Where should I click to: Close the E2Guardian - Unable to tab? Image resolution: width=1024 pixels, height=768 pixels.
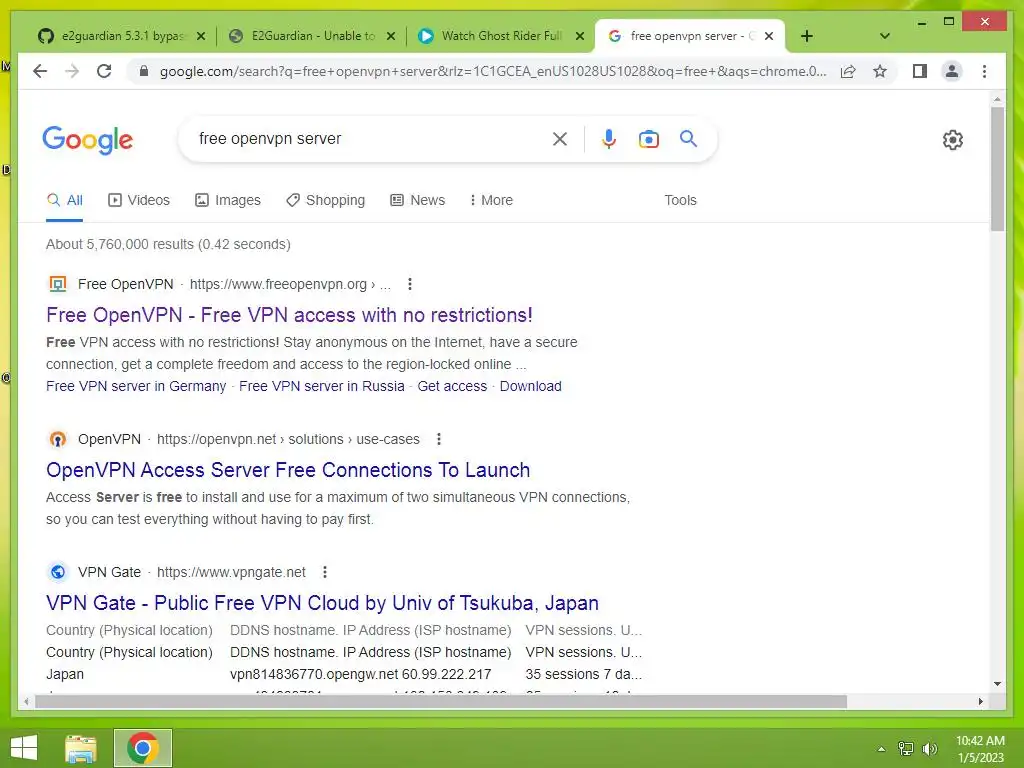click(x=391, y=36)
